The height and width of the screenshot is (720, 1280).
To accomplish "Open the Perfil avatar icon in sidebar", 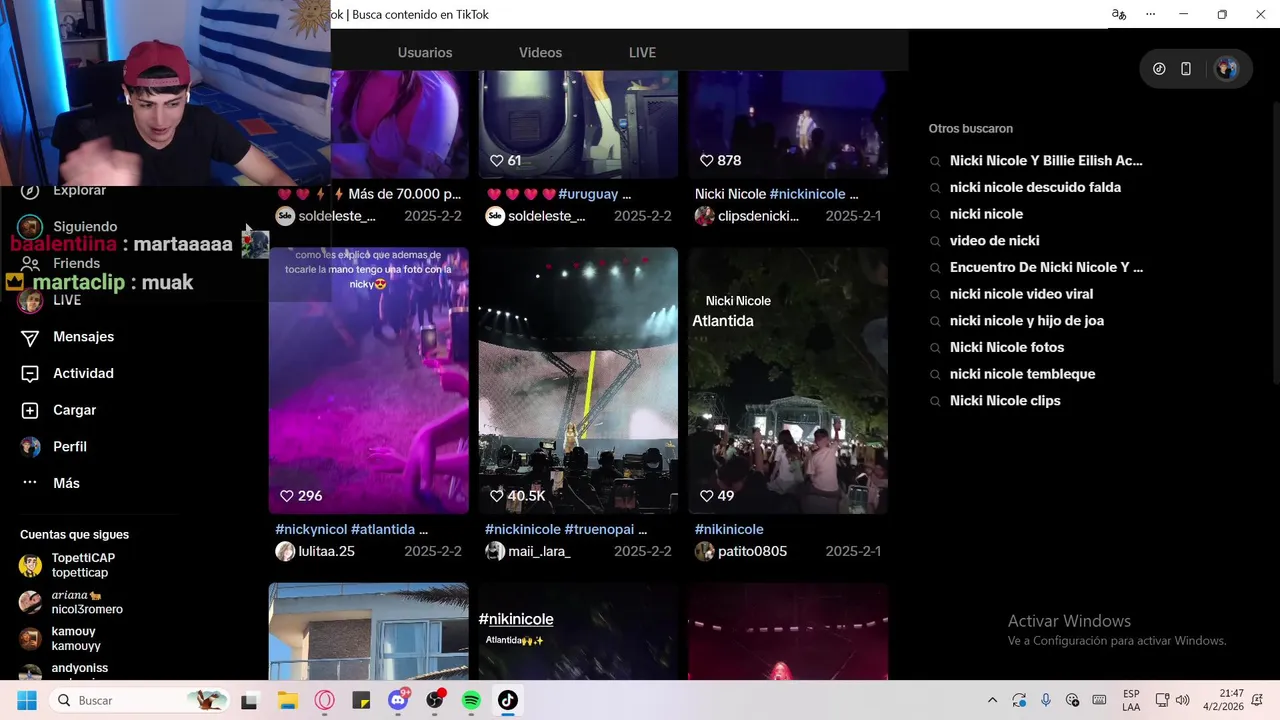I will (31, 447).
